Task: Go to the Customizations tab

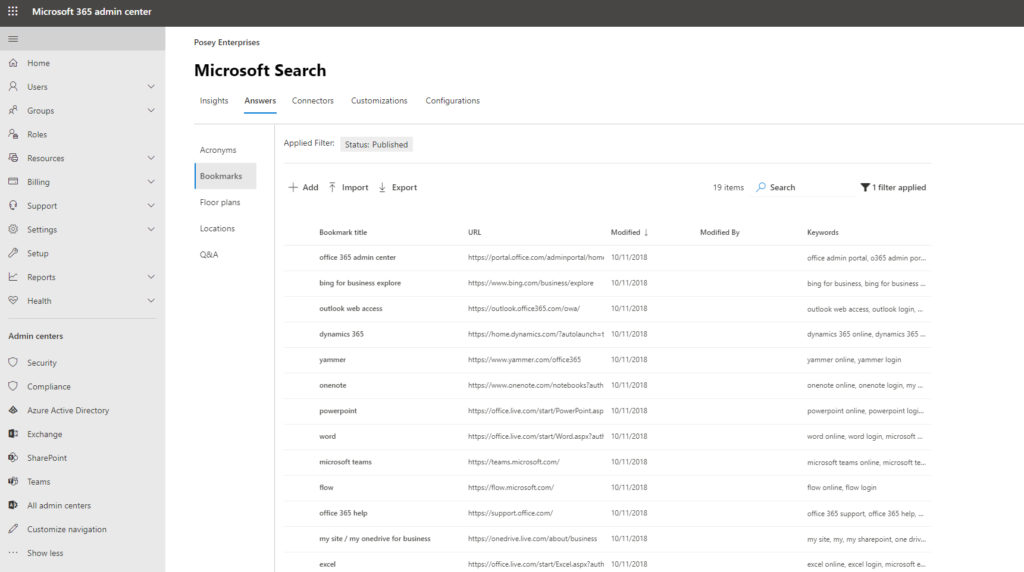Action: point(379,101)
